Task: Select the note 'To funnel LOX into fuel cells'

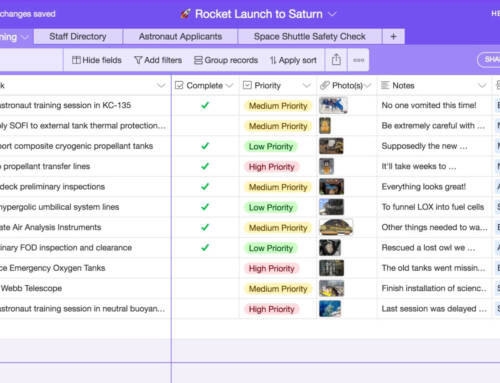Action: 433,207
